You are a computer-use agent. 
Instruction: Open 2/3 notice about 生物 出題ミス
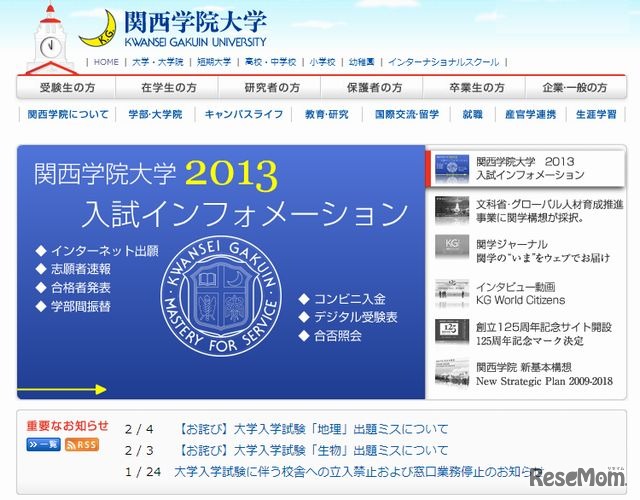(x=313, y=450)
